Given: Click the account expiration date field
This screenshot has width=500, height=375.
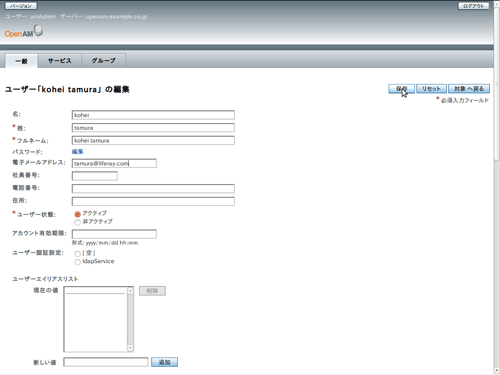Looking at the screenshot, I should (x=114, y=234).
